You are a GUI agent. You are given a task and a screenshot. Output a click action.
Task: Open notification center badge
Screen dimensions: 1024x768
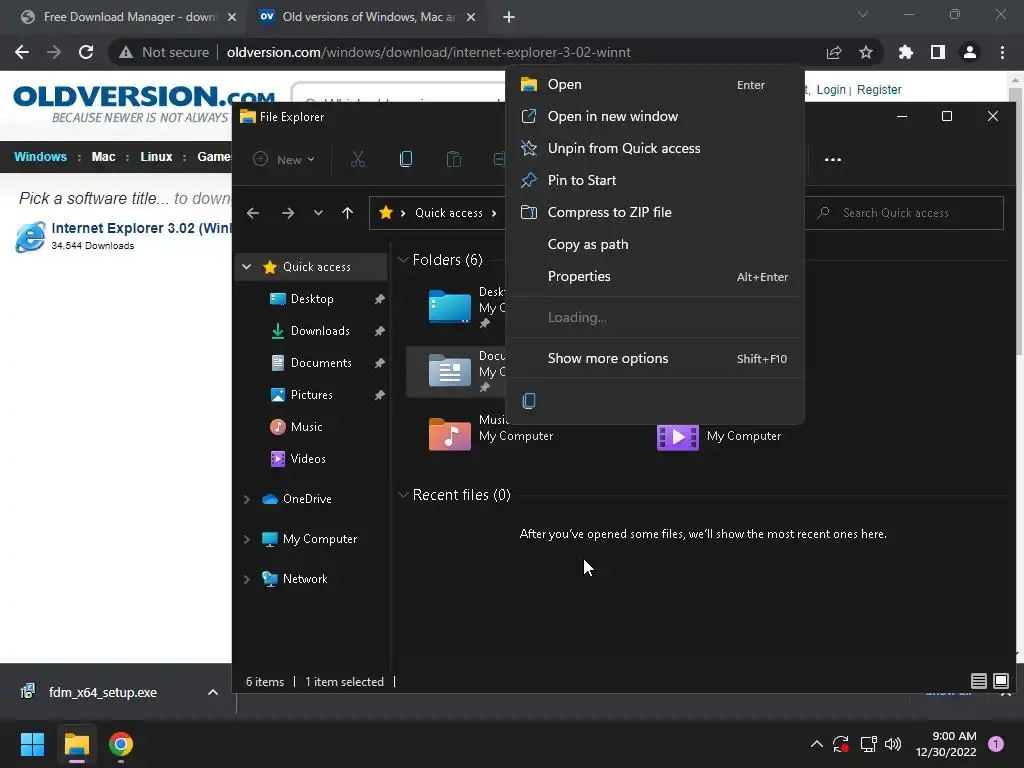pos(996,744)
